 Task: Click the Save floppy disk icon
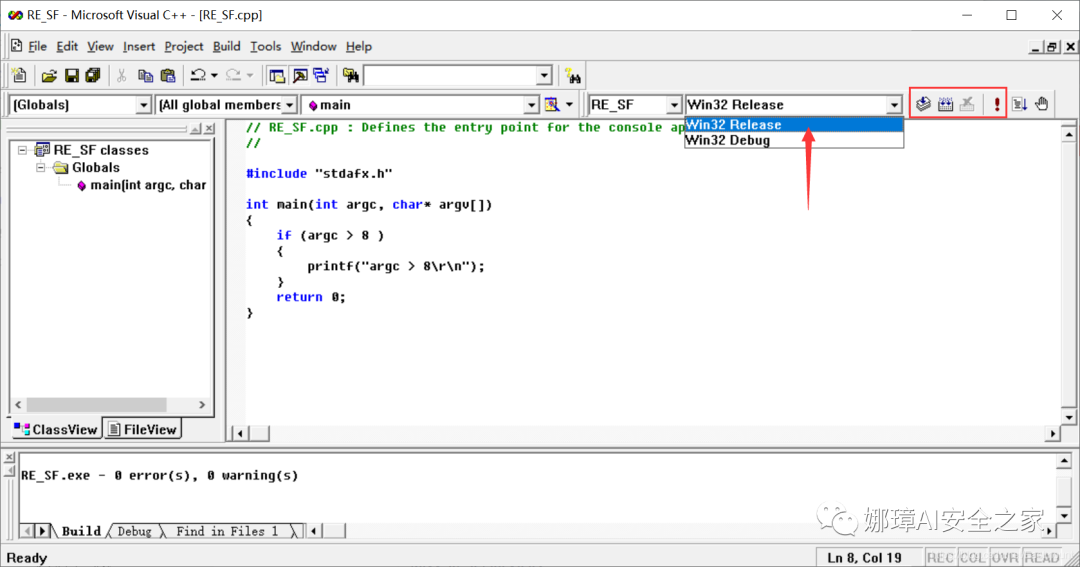71,75
